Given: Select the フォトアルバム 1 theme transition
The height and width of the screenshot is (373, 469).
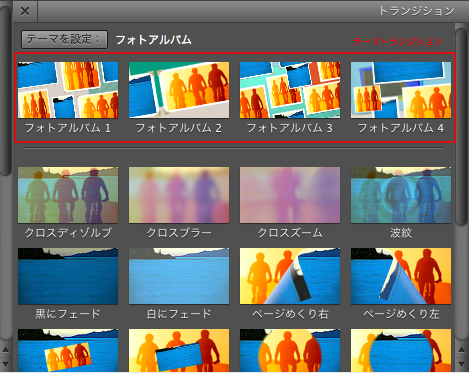Looking at the screenshot, I should 68,90.
